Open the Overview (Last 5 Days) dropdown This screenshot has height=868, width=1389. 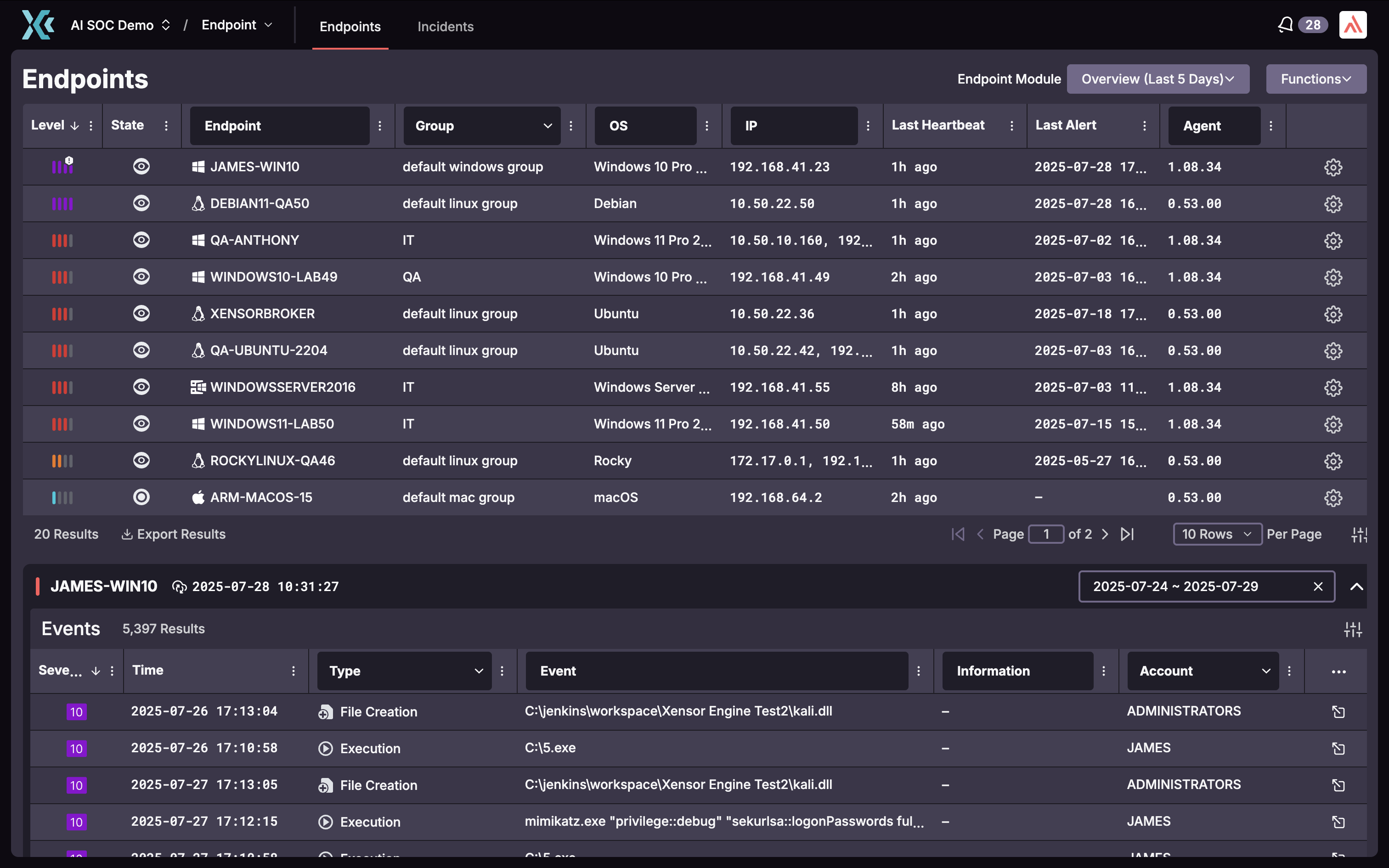pos(1157,79)
